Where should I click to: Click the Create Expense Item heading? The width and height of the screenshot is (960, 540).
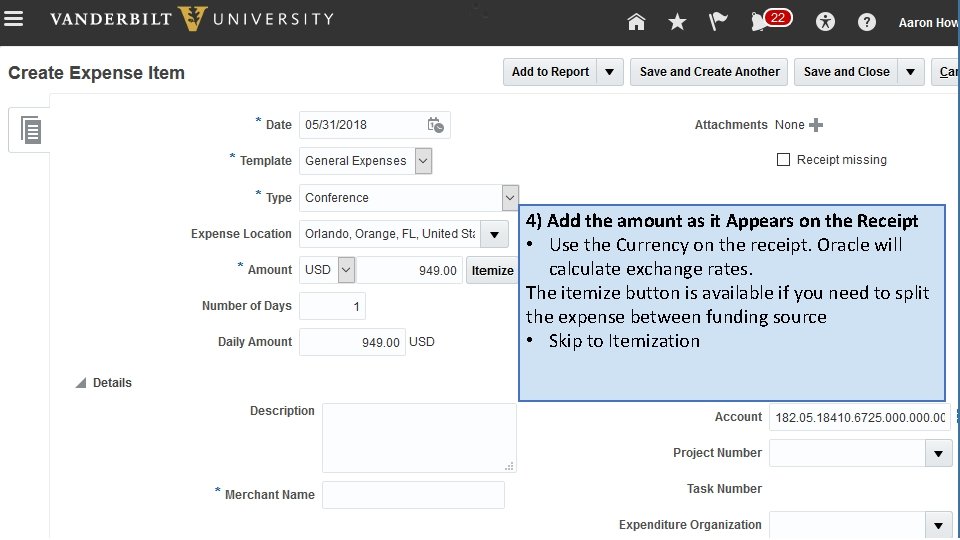[x=96, y=73]
